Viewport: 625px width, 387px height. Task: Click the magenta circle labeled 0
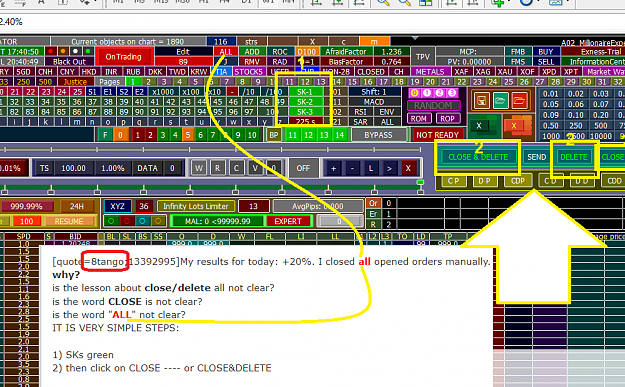click(x=414, y=93)
